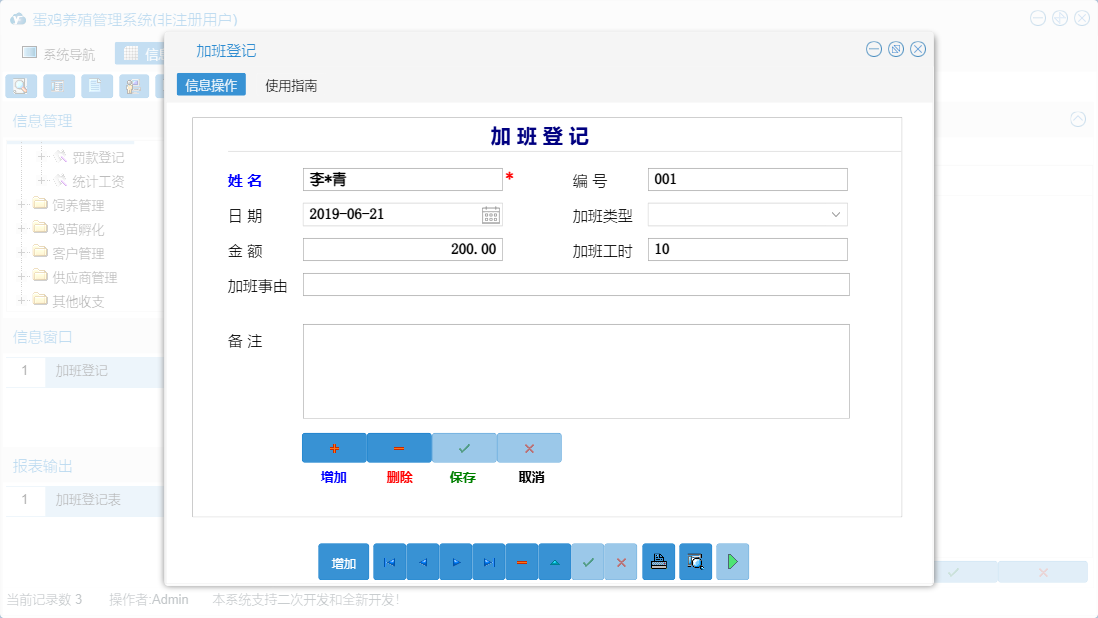This screenshot has height=618, width=1098.
Task: Click the green play icon on the toolbar
Action: pyautogui.click(x=732, y=561)
